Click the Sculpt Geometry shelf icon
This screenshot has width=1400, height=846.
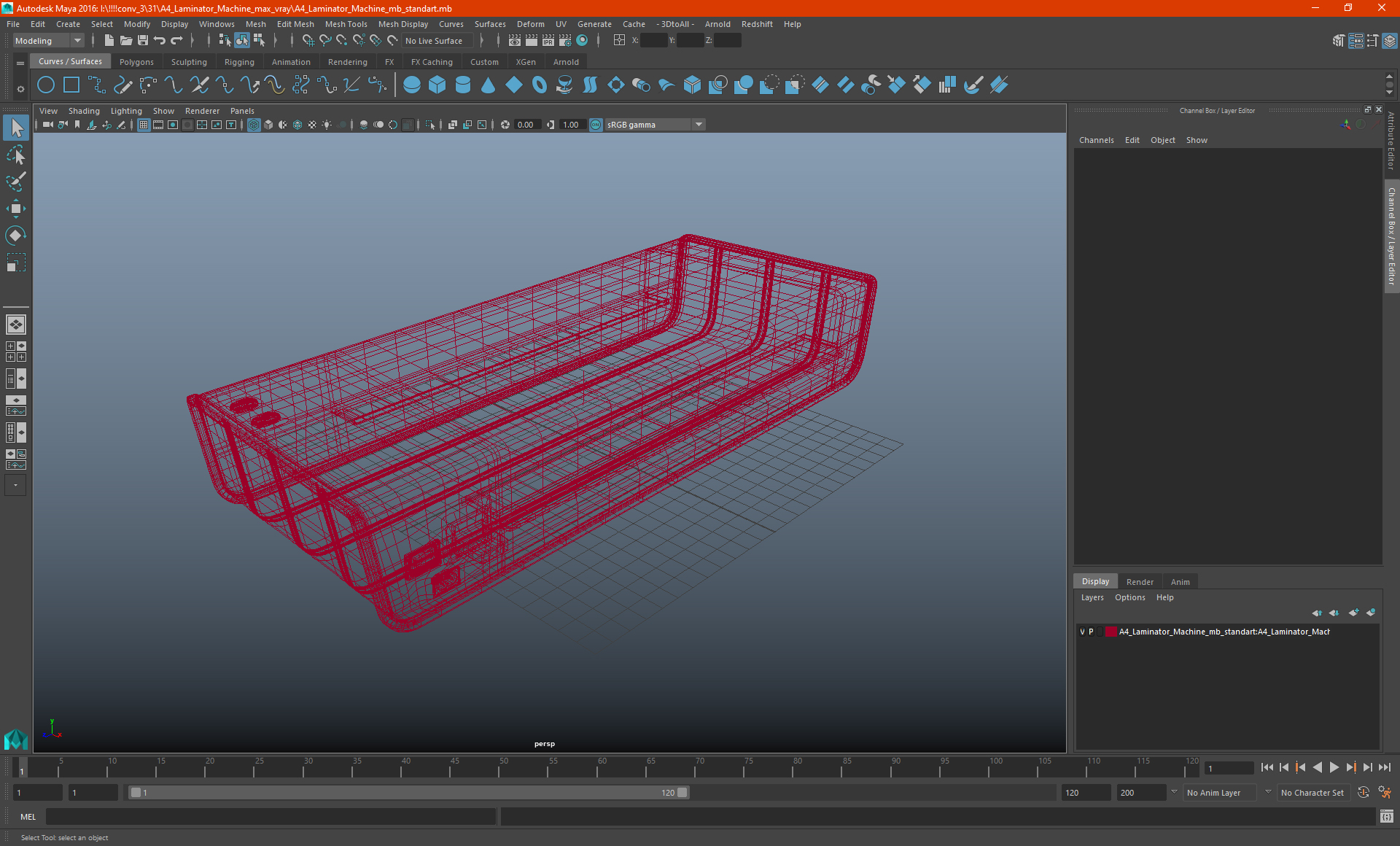(x=973, y=85)
